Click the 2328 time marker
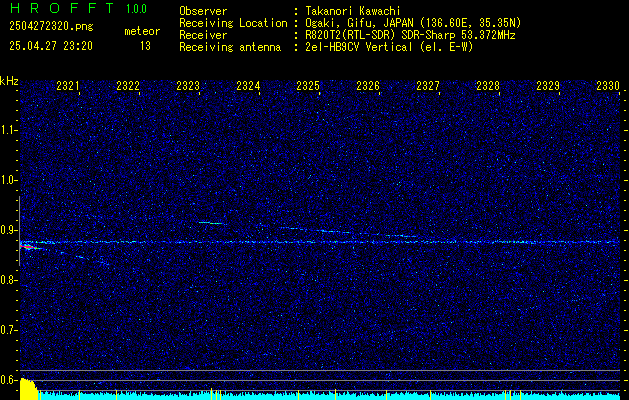The width and height of the screenshot is (629, 400). 488,85
